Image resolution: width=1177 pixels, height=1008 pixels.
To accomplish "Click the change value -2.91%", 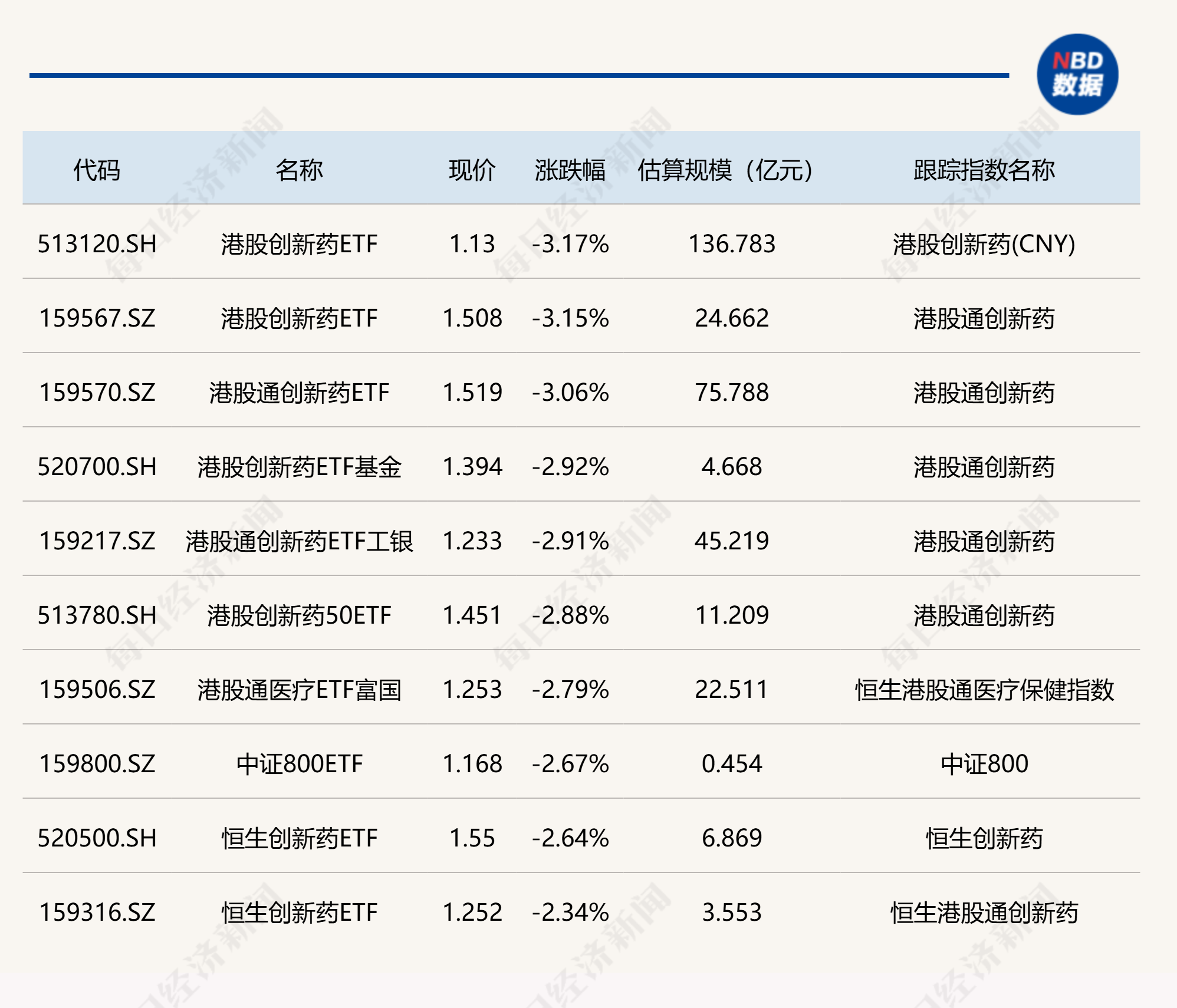I will (x=570, y=541).
